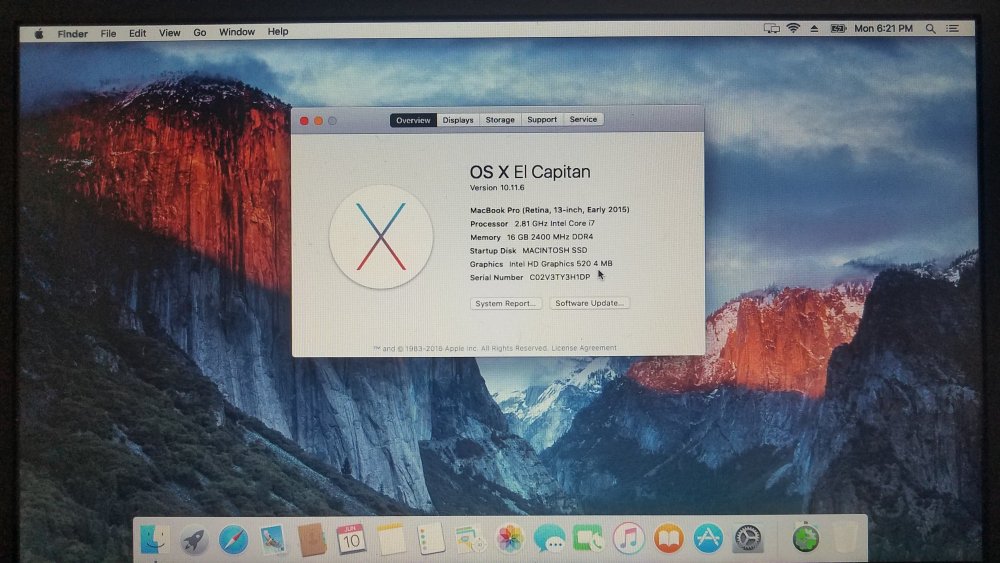Click the memory 16 GB 2400 MHz DDR4 text
Viewport: 1000px width, 563px height.
[549, 237]
